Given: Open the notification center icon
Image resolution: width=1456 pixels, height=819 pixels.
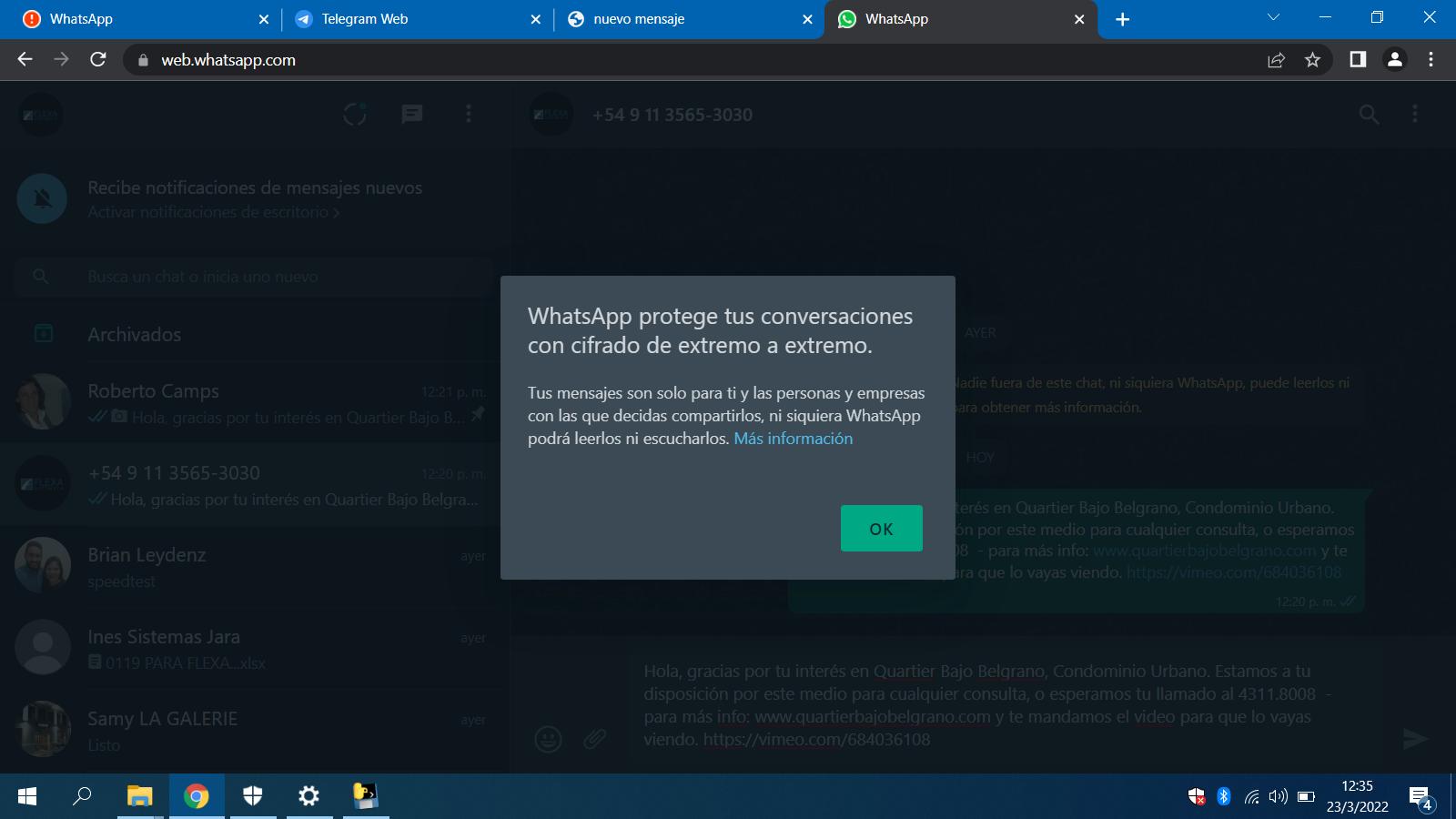Looking at the screenshot, I should [x=1421, y=798].
